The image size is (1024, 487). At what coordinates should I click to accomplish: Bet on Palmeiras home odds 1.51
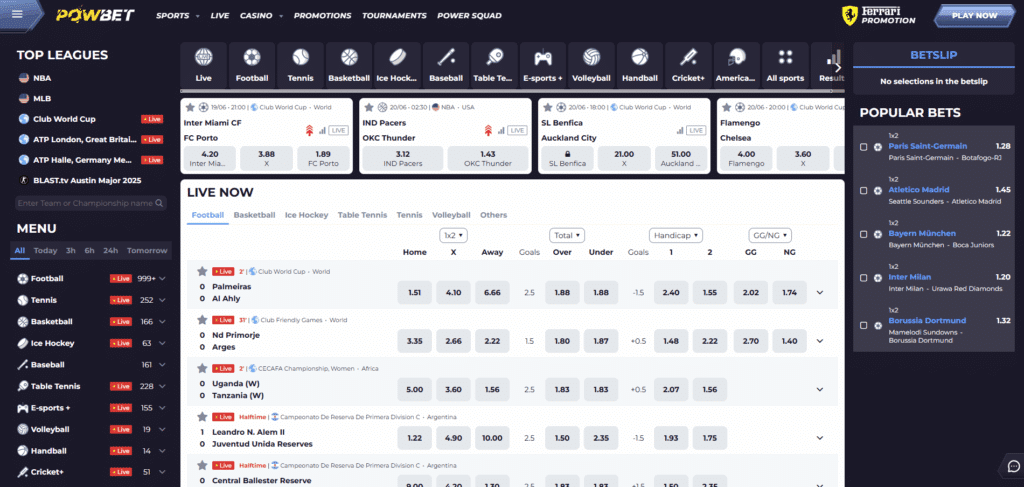[414, 292]
